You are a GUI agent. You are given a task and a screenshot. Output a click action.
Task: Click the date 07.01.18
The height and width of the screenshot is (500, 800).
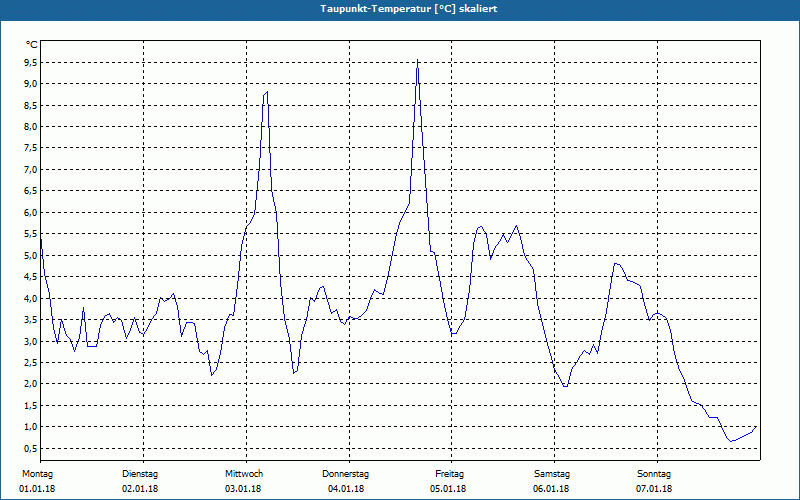click(654, 489)
